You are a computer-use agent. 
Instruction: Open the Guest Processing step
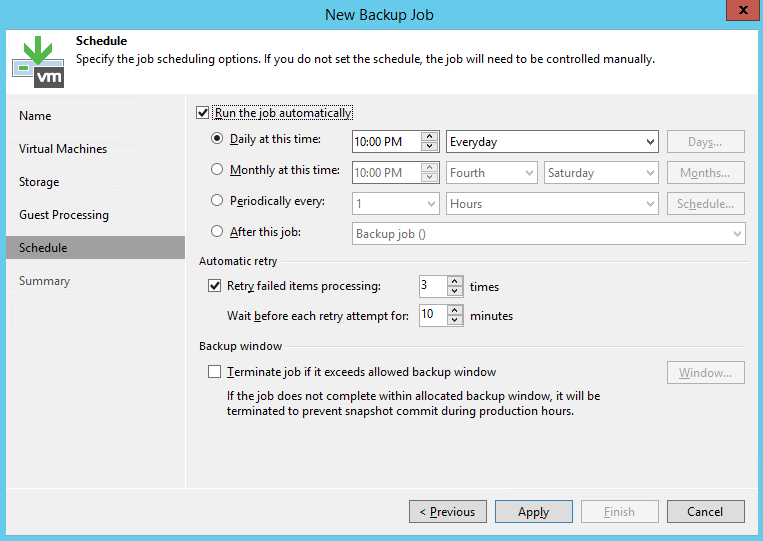[x=64, y=215]
